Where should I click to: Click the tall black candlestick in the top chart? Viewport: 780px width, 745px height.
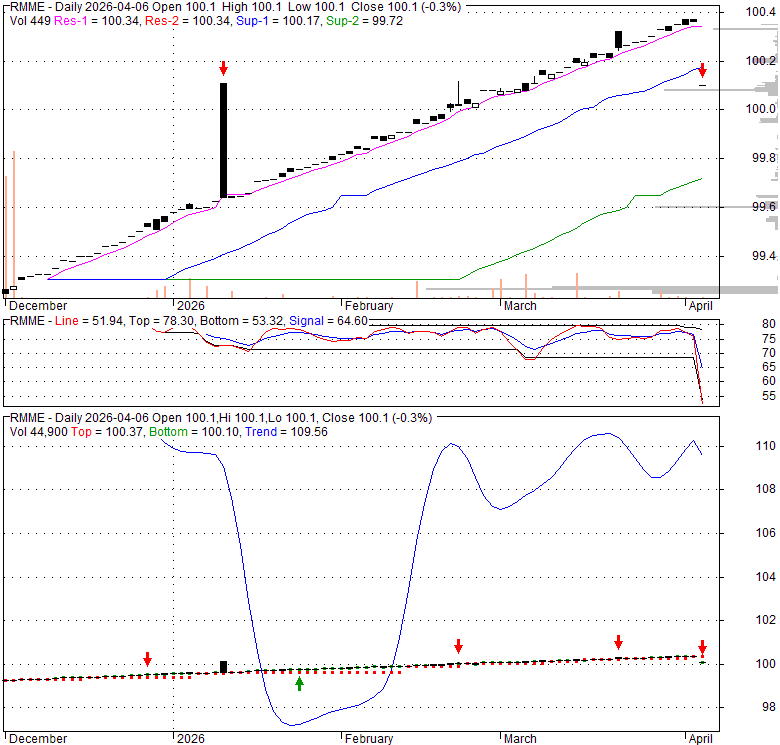(x=223, y=140)
